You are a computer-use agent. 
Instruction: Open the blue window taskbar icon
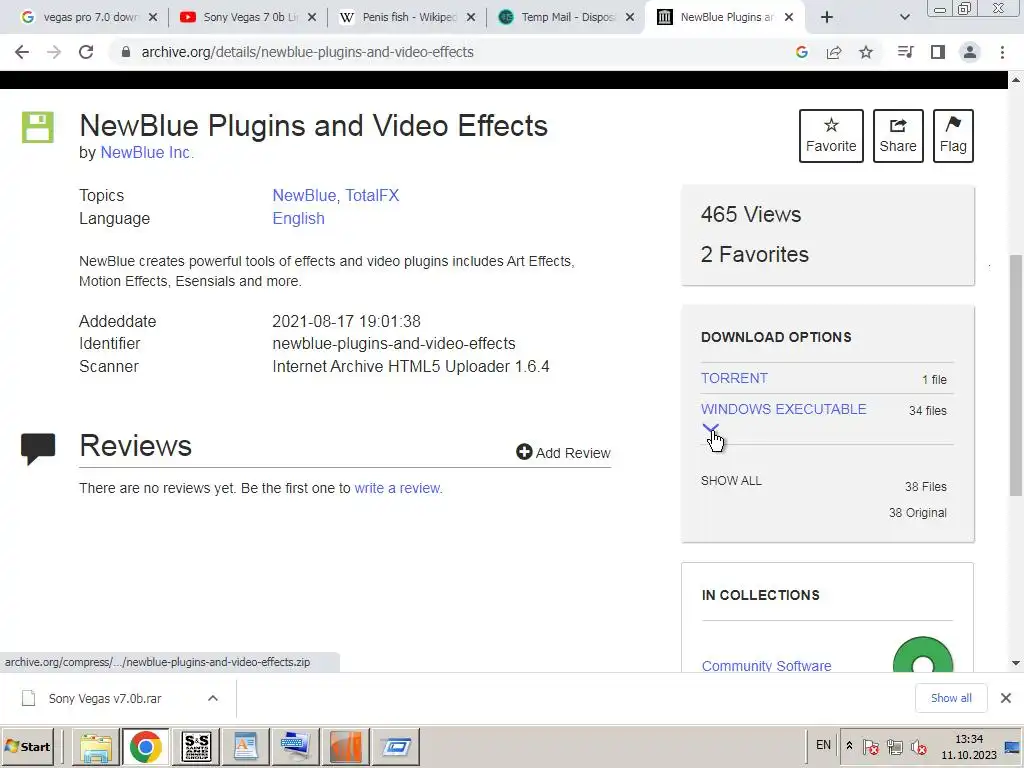click(x=396, y=746)
